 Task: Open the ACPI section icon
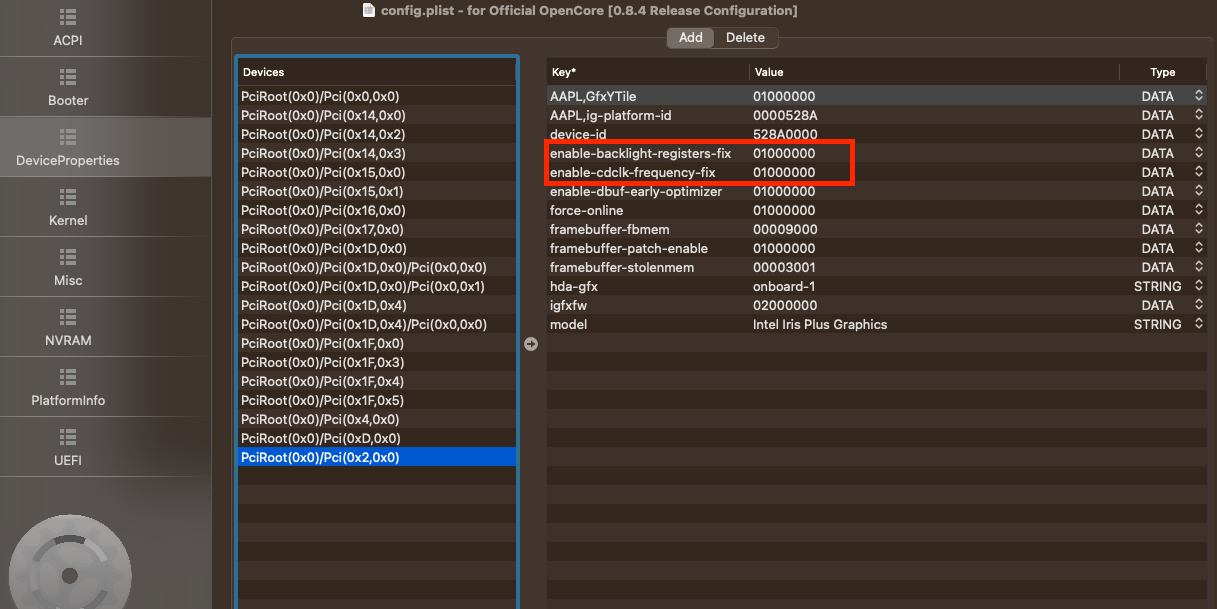68,18
